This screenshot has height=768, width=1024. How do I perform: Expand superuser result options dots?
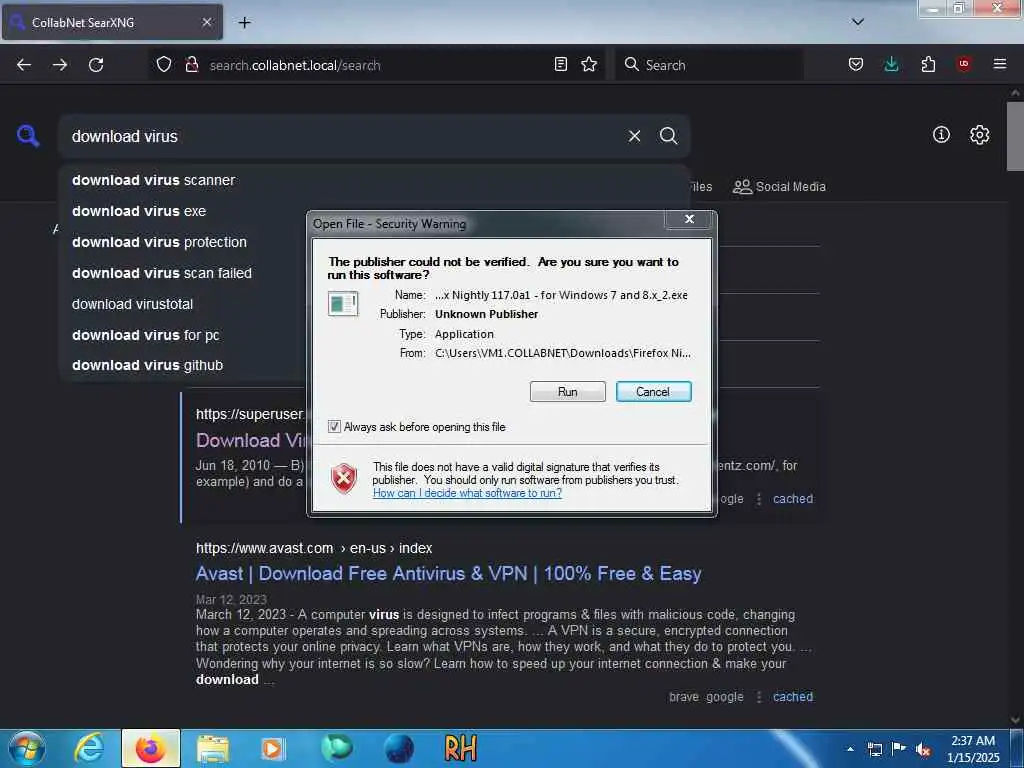click(x=759, y=499)
